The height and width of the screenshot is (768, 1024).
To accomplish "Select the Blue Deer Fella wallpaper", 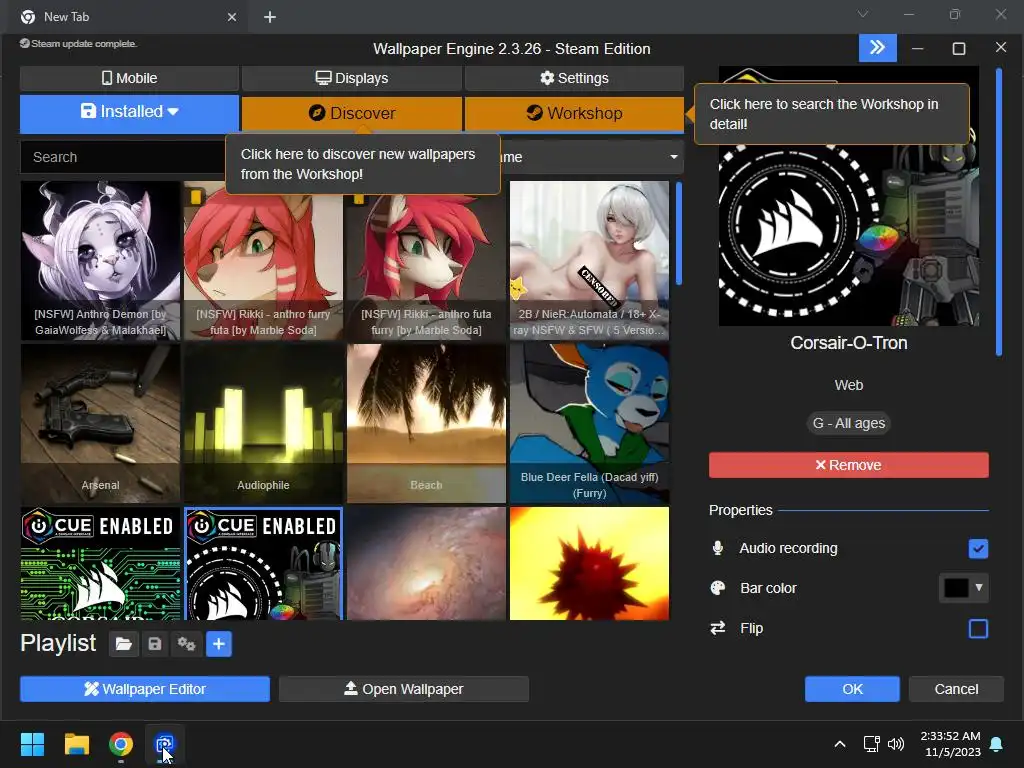I will point(589,424).
